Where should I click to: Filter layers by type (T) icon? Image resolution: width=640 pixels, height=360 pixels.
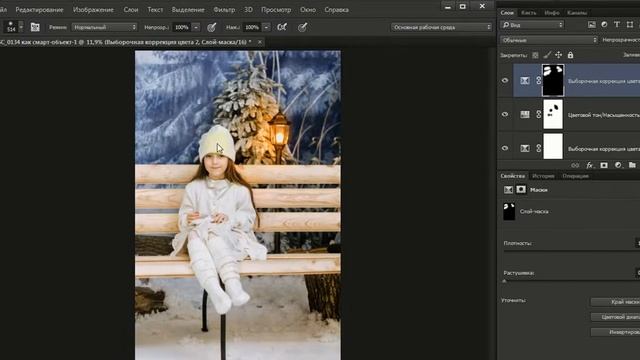(617, 25)
